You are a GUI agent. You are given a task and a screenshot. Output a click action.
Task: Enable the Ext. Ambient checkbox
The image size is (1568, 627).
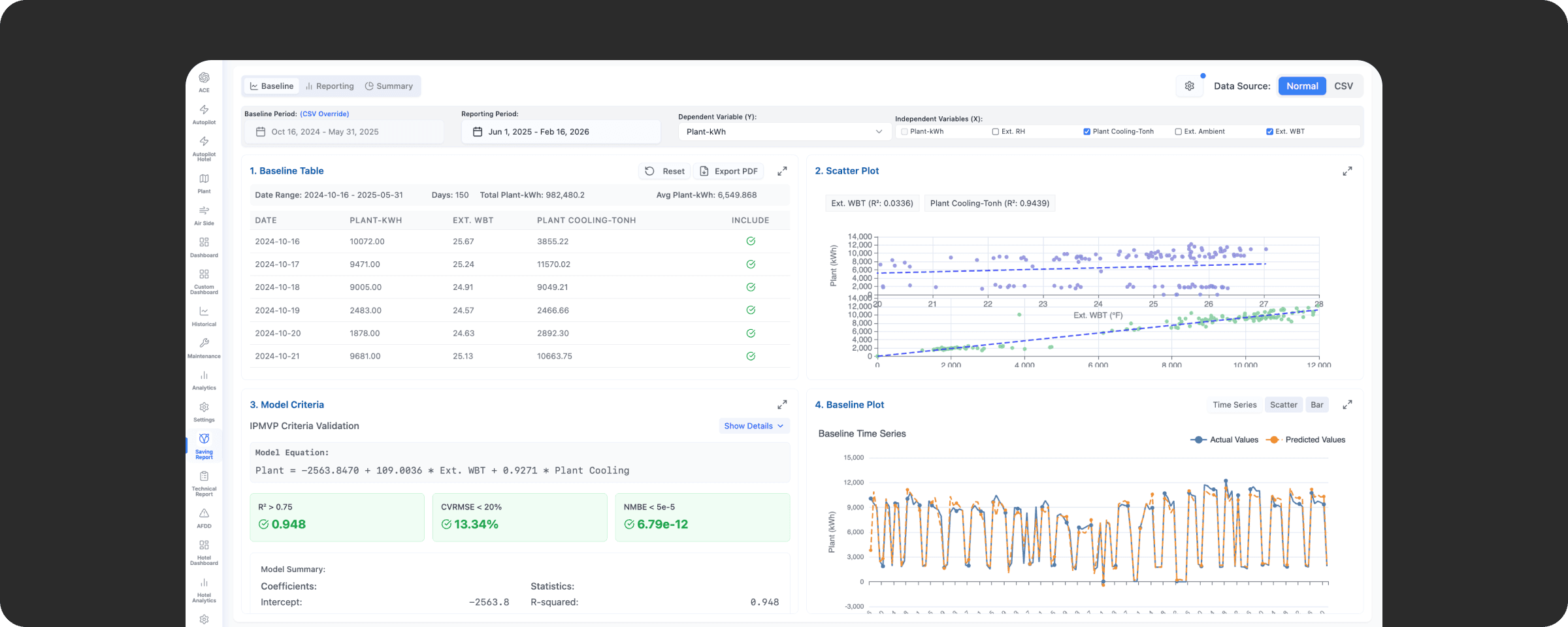pyautogui.click(x=1178, y=132)
